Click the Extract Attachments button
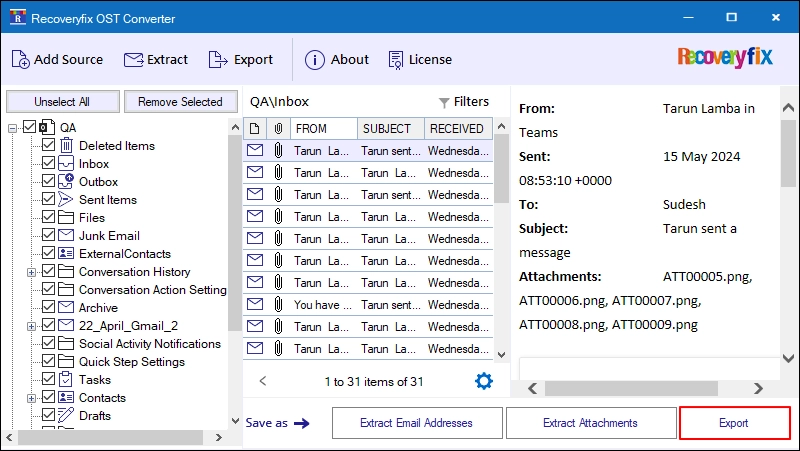Viewport: 800px width, 451px height. click(x=591, y=423)
